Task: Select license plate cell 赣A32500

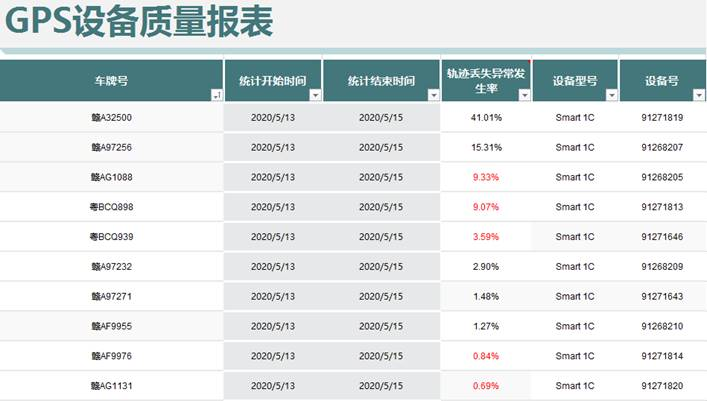Action: (111, 118)
